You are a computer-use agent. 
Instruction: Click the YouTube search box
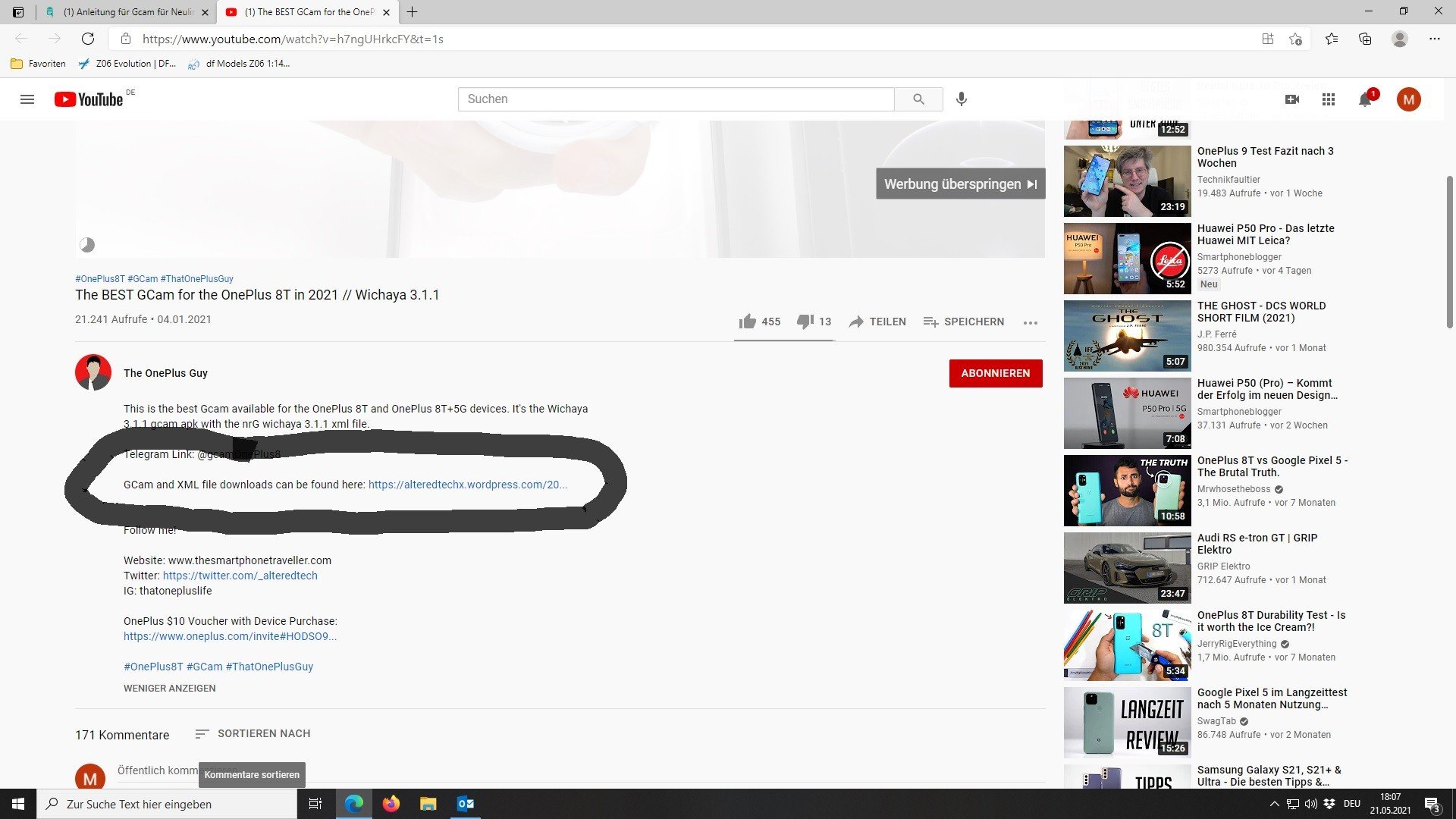click(x=676, y=99)
